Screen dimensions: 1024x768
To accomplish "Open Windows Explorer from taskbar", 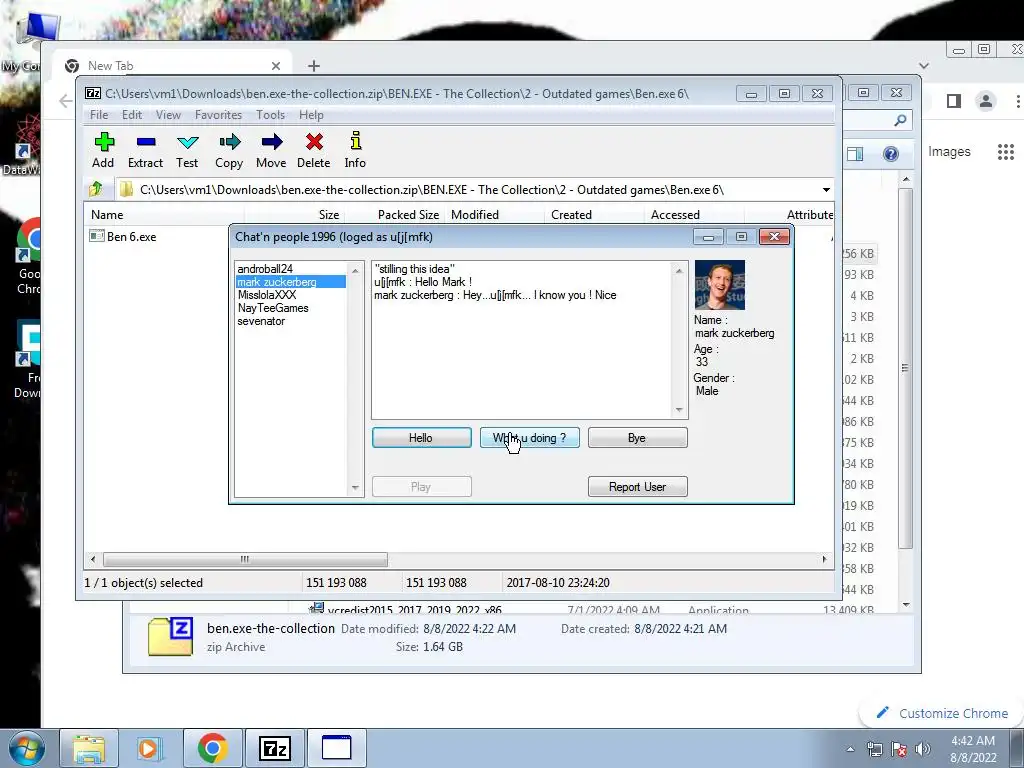I will [x=89, y=748].
